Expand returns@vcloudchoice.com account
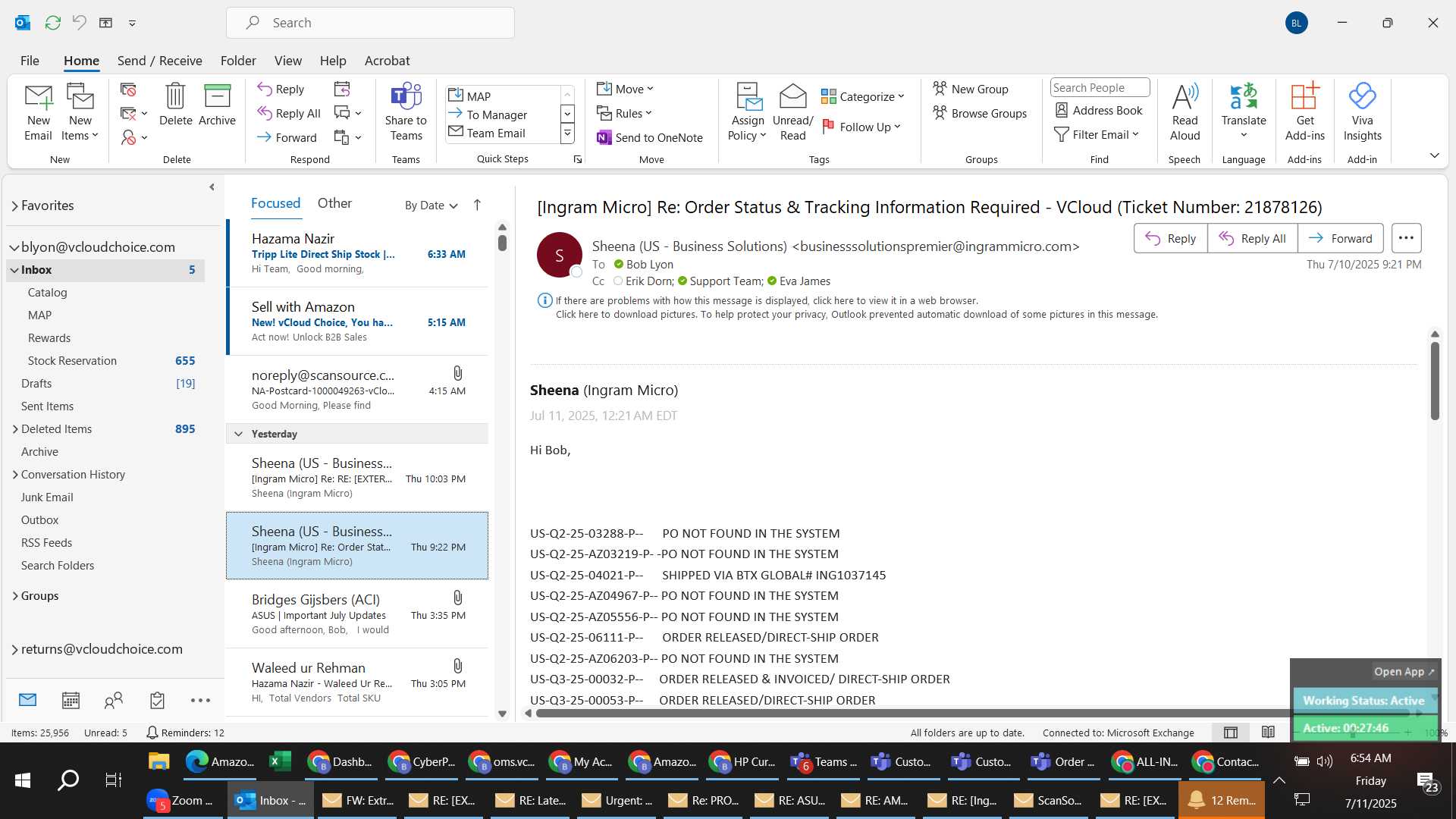Viewport: 1456px width, 819px height. [14, 649]
